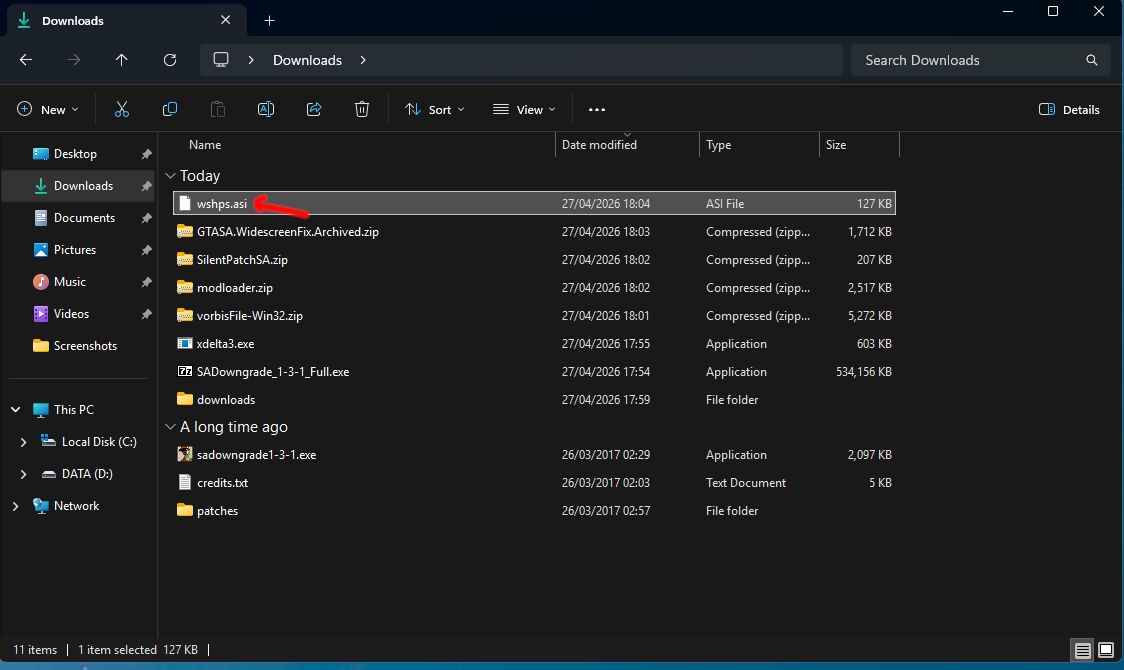
Task: Click the Copy icon in toolbar
Action: coord(170,109)
